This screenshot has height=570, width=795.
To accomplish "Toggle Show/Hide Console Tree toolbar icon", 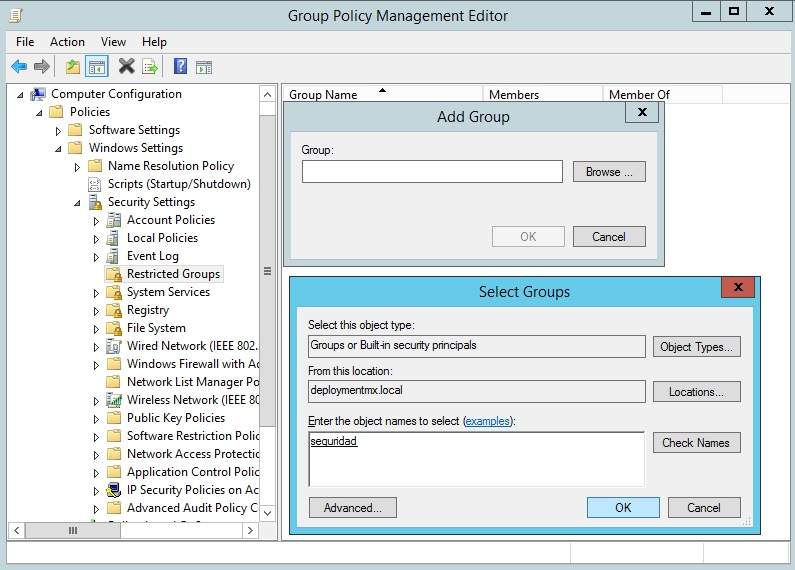I will click(x=97, y=67).
